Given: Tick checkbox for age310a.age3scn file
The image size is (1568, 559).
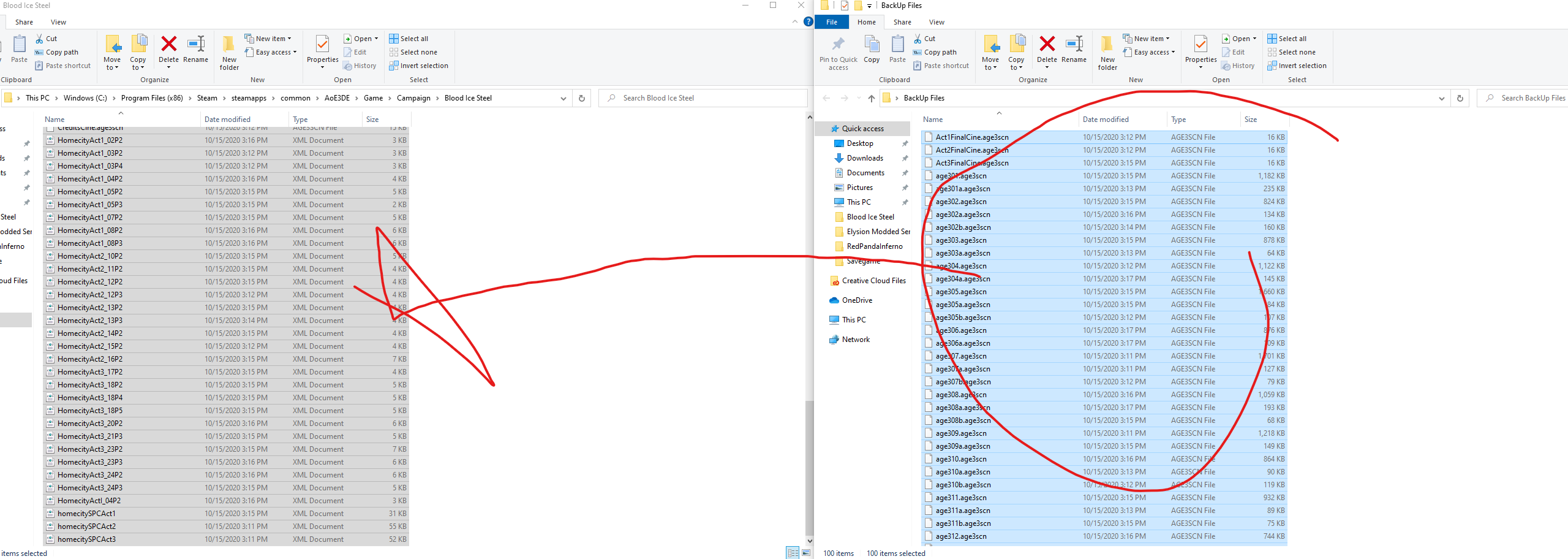Looking at the screenshot, I should [x=929, y=472].
